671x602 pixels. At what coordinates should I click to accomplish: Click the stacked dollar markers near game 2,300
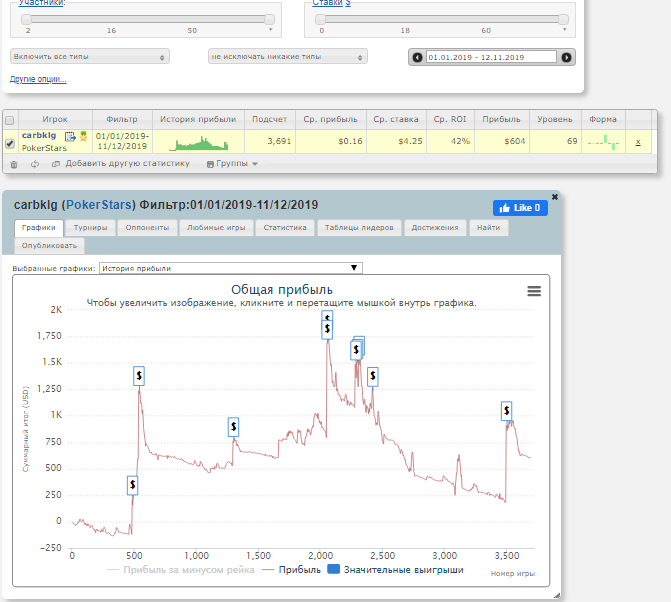pos(356,350)
